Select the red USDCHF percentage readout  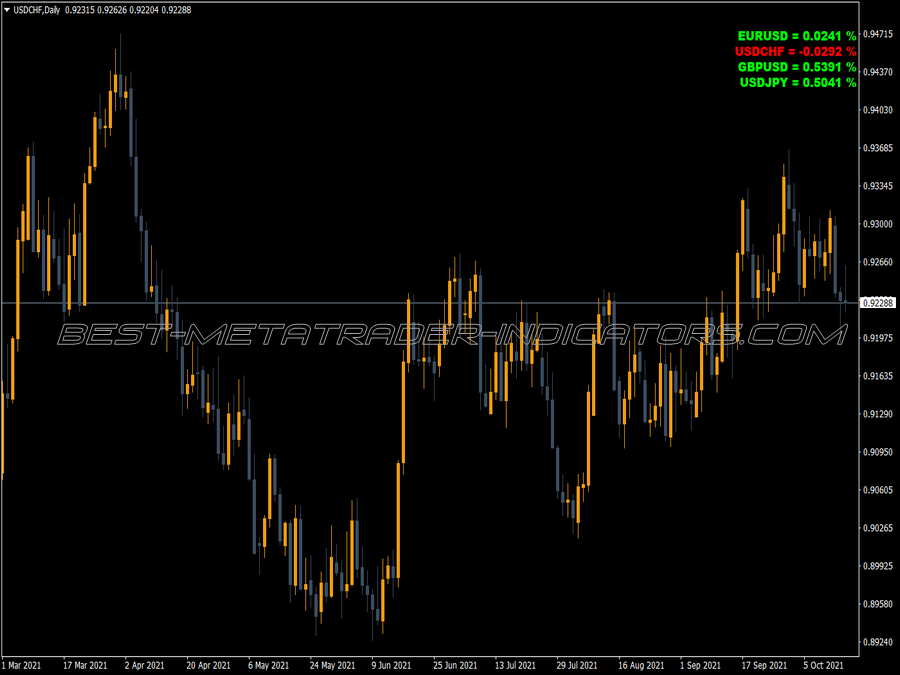[796, 51]
